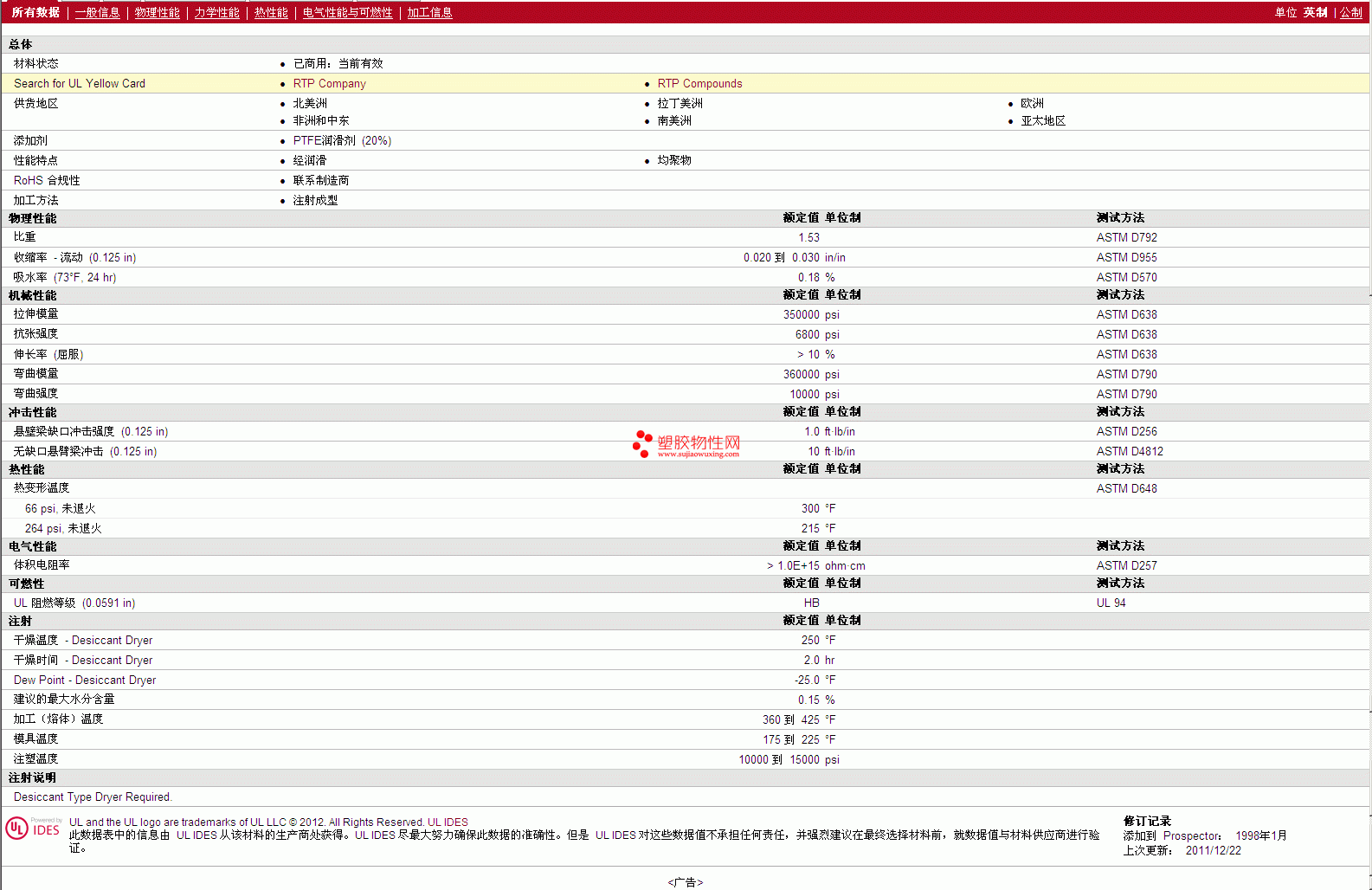Click the Dew Point value -25.0
The width and height of the screenshot is (1372, 890).
point(807,680)
